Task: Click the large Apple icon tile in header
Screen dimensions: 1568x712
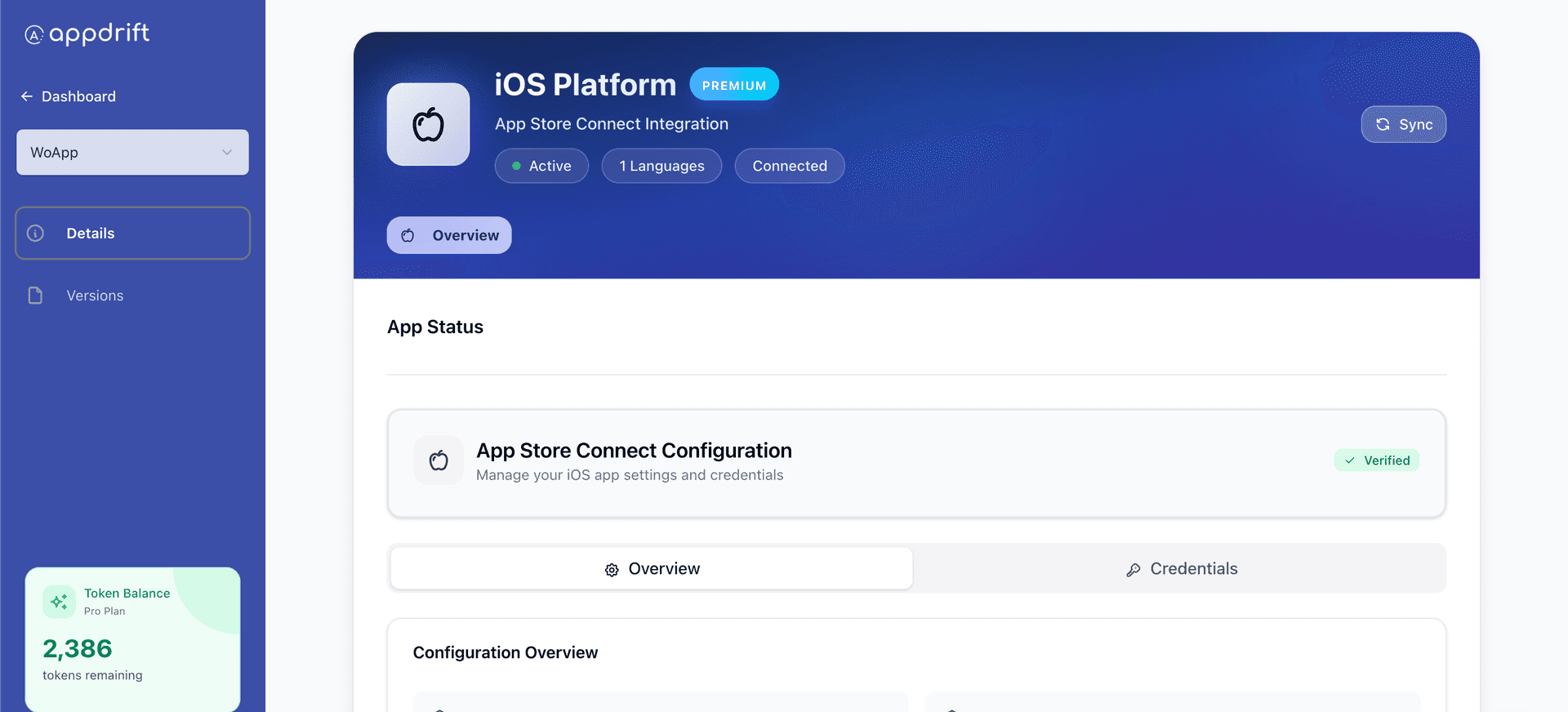Action: pyautogui.click(x=428, y=124)
